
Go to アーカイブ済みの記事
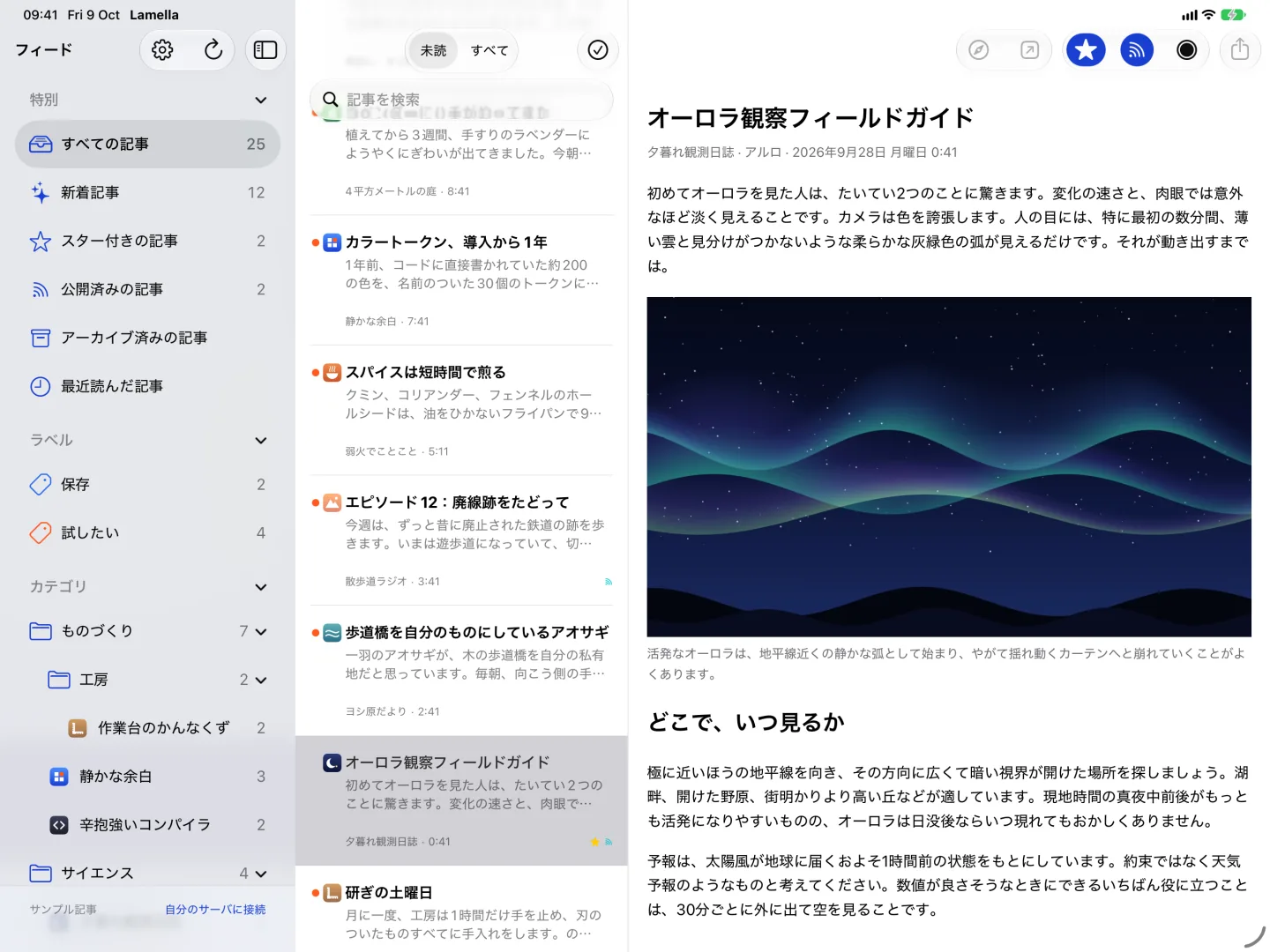pyautogui.click(x=148, y=338)
